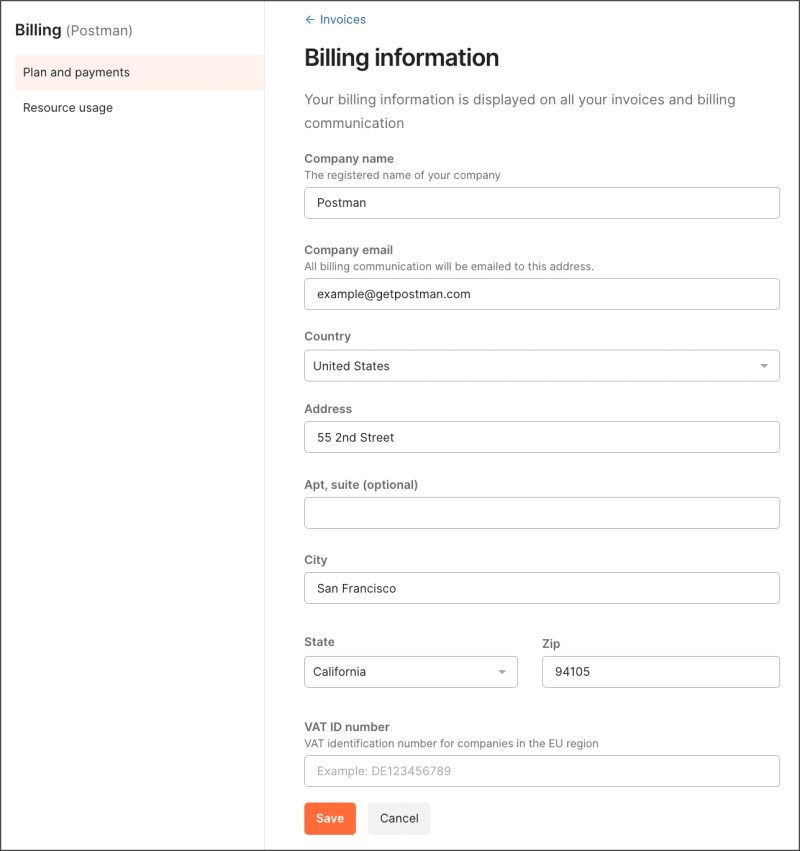Focus the Apt, suite optional field

542,513
